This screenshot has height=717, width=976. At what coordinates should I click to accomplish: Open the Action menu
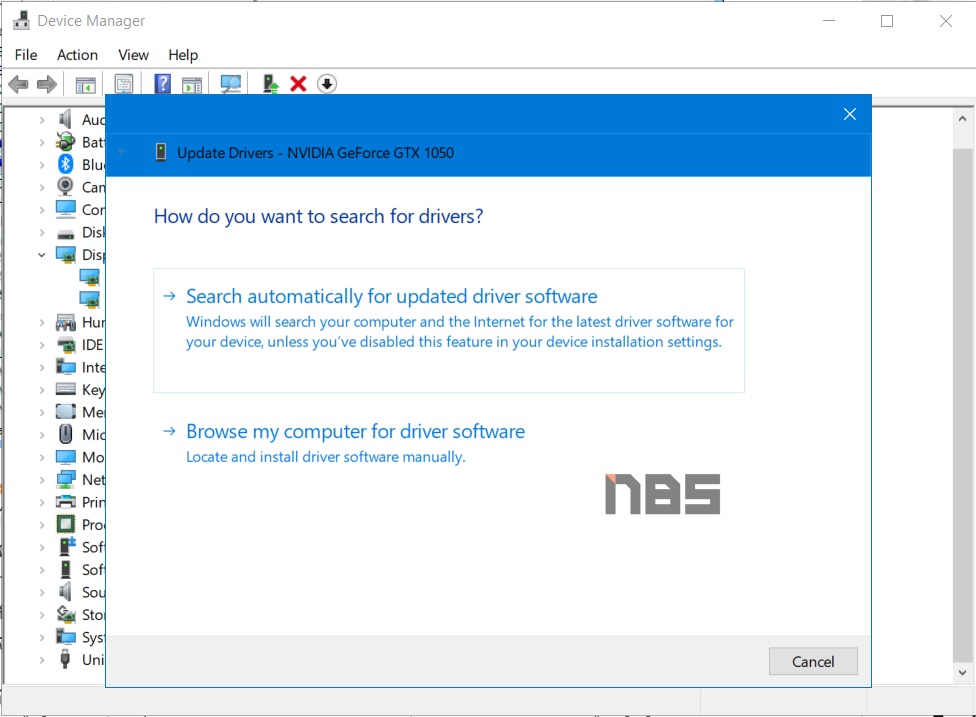tap(77, 55)
